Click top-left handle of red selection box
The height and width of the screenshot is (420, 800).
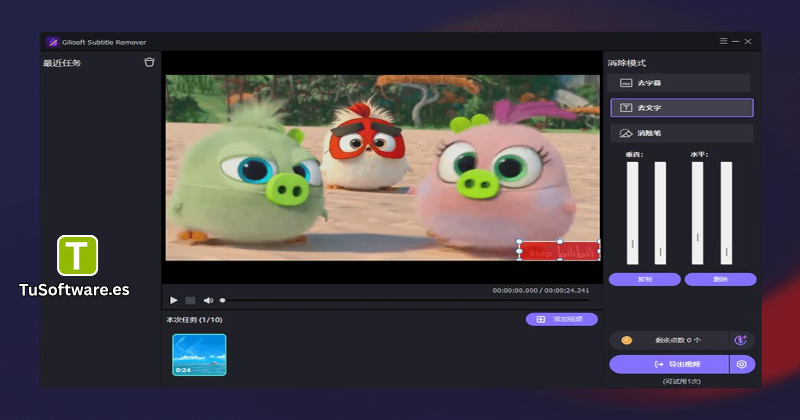pyautogui.click(x=519, y=241)
